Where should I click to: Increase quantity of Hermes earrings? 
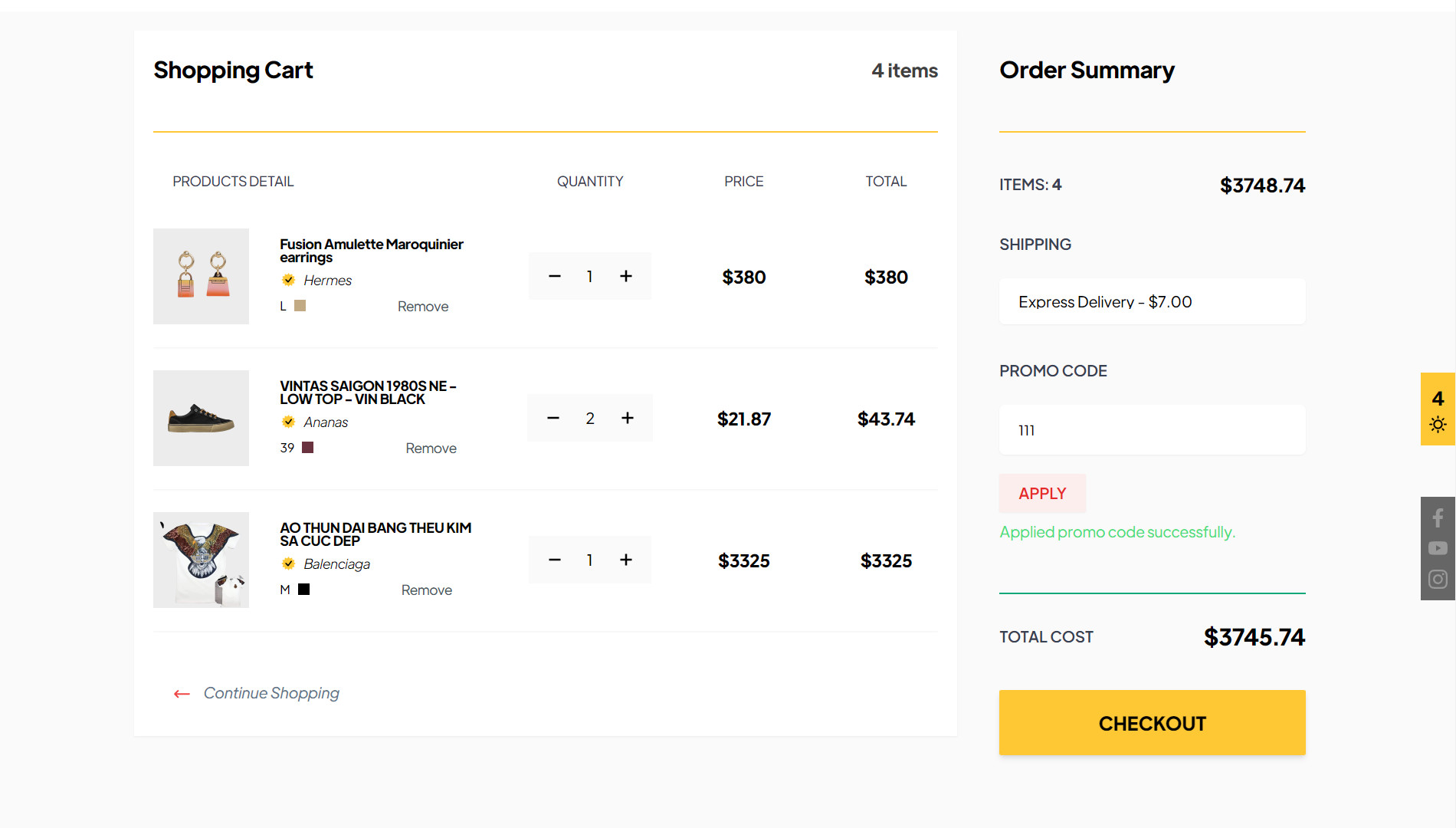pos(626,276)
